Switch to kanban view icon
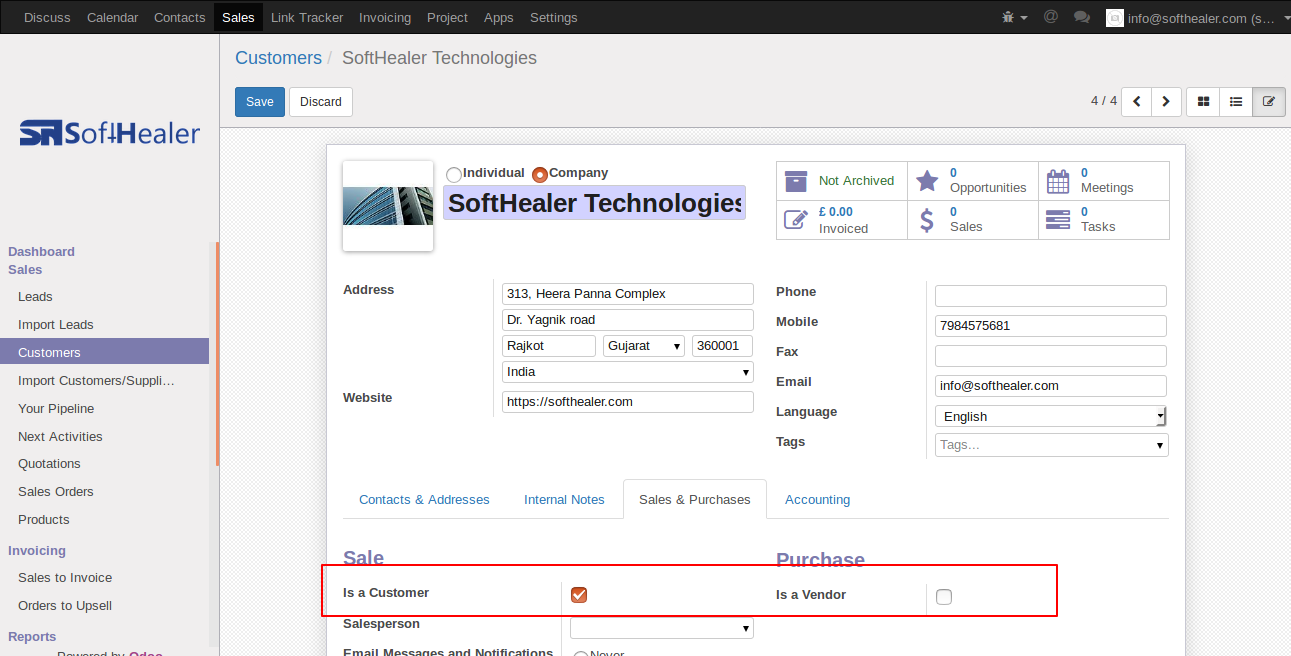Image resolution: width=1291 pixels, height=656 pixels. 1203,102
